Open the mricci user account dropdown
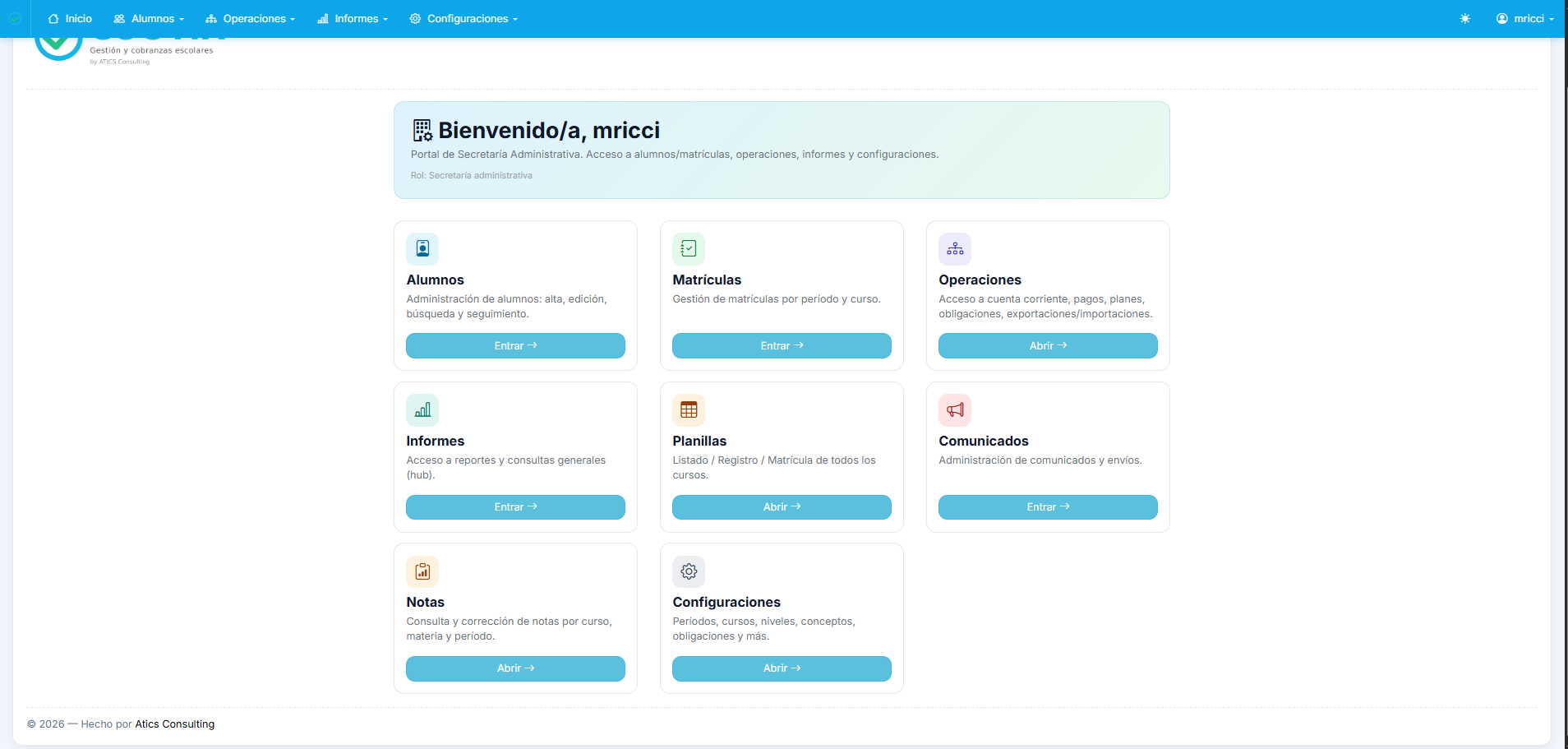This screenshot has height=749, width=1568. click(1524, 18)
